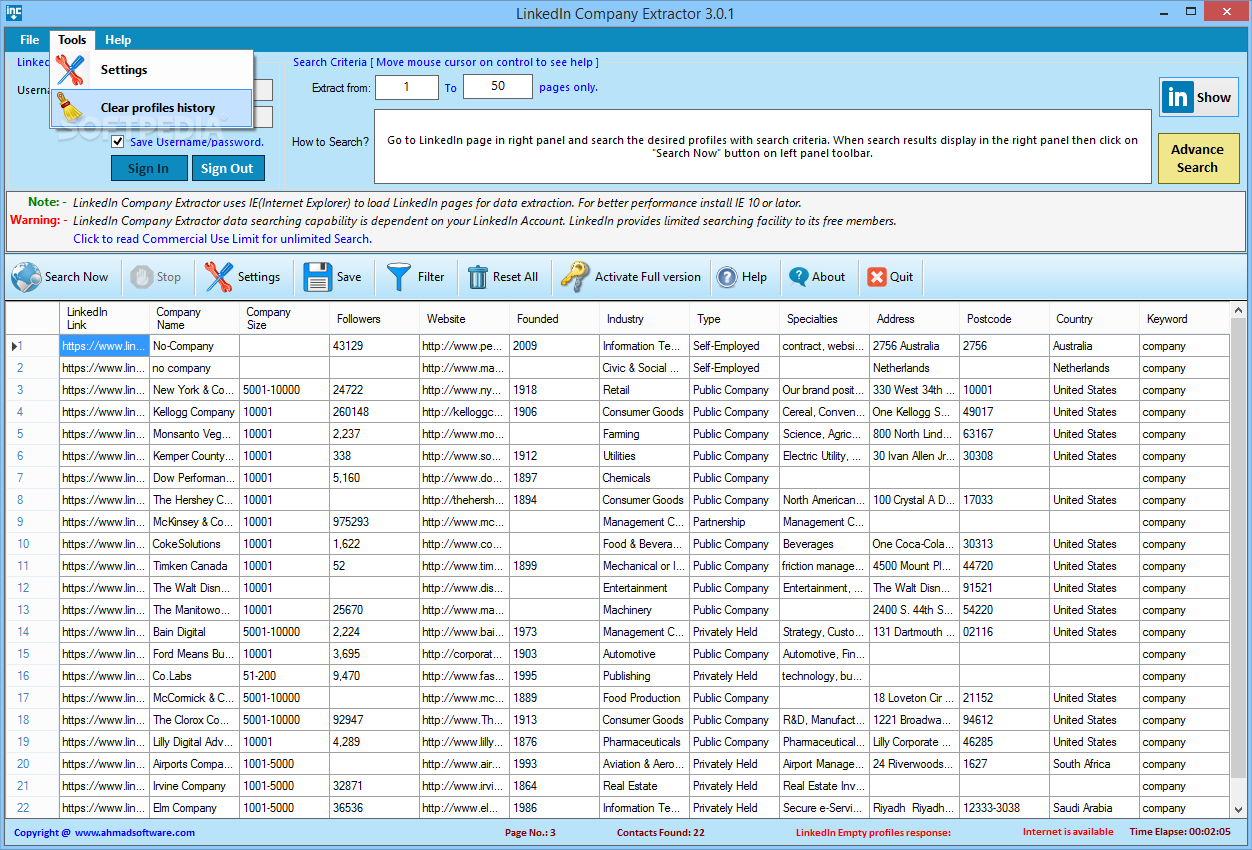Click the Pharmaceuticals industry cell
Image resolution: width=1252 pixels, height=850 pixels.
click(644, 742)
